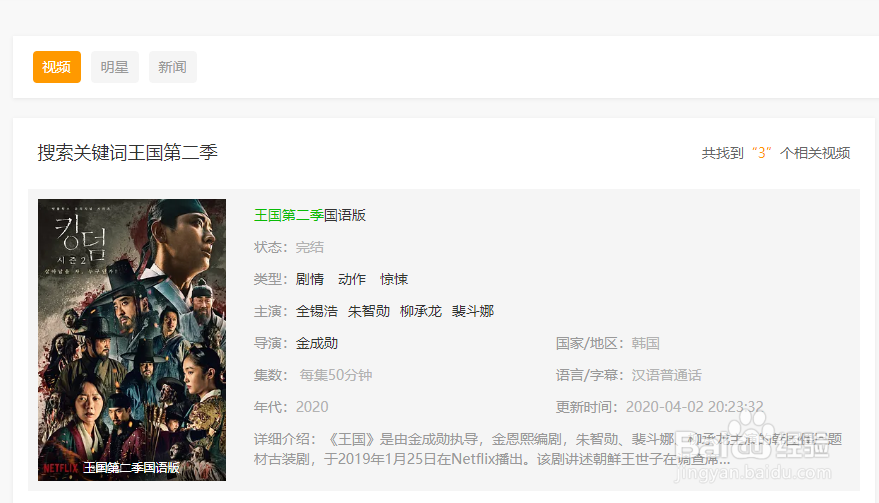Open director 金成勋 page
This screenshot has height=503, width=879.
point(317,343)
